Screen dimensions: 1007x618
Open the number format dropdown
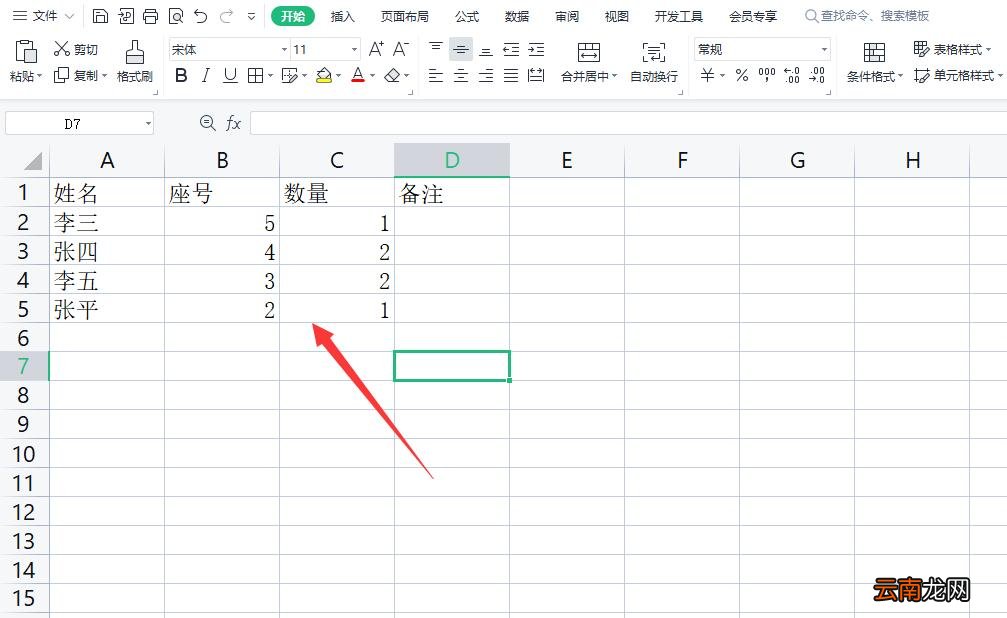click(x=824, y=49)
